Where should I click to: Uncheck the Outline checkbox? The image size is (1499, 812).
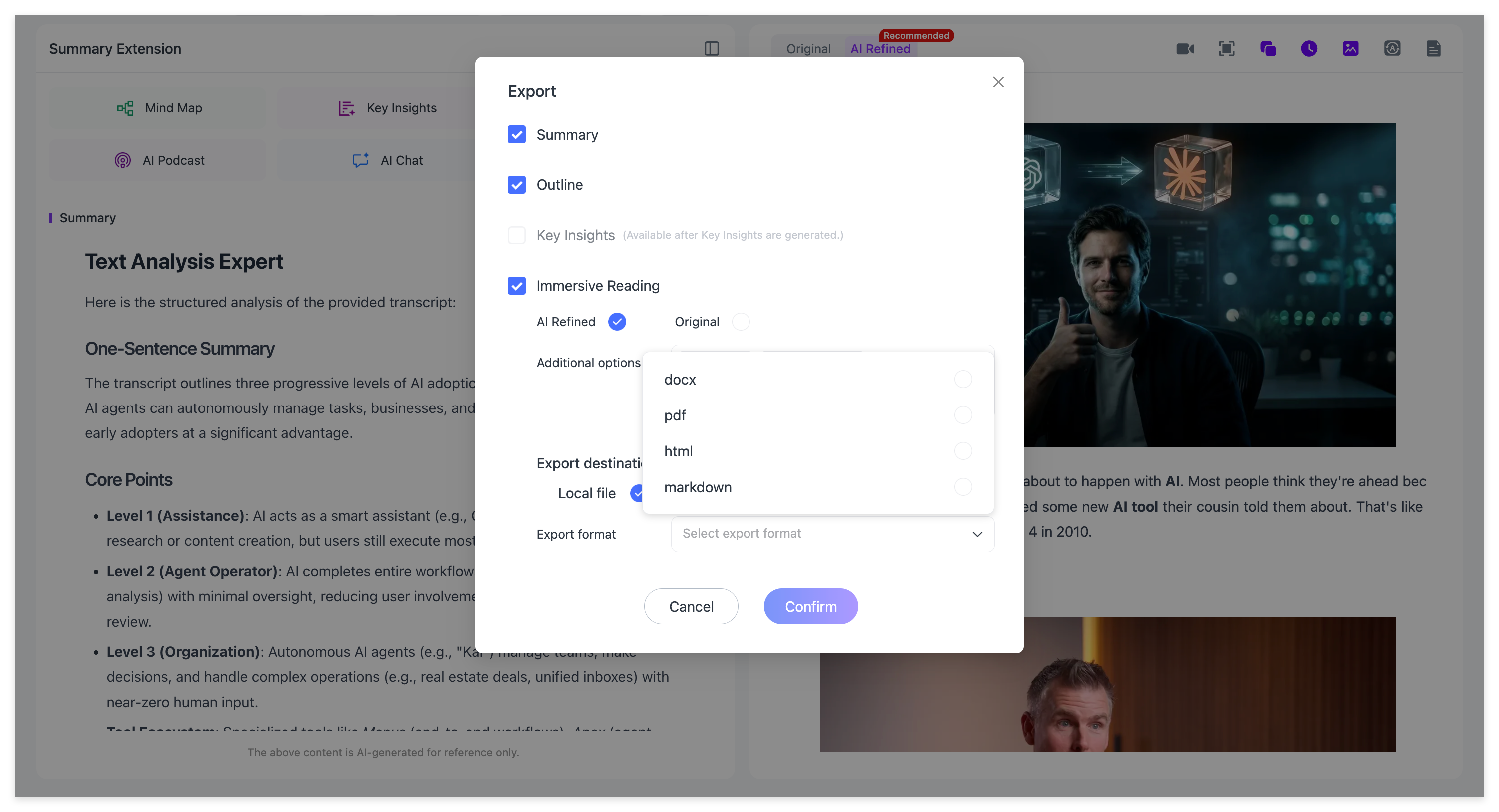click(516, 185)
